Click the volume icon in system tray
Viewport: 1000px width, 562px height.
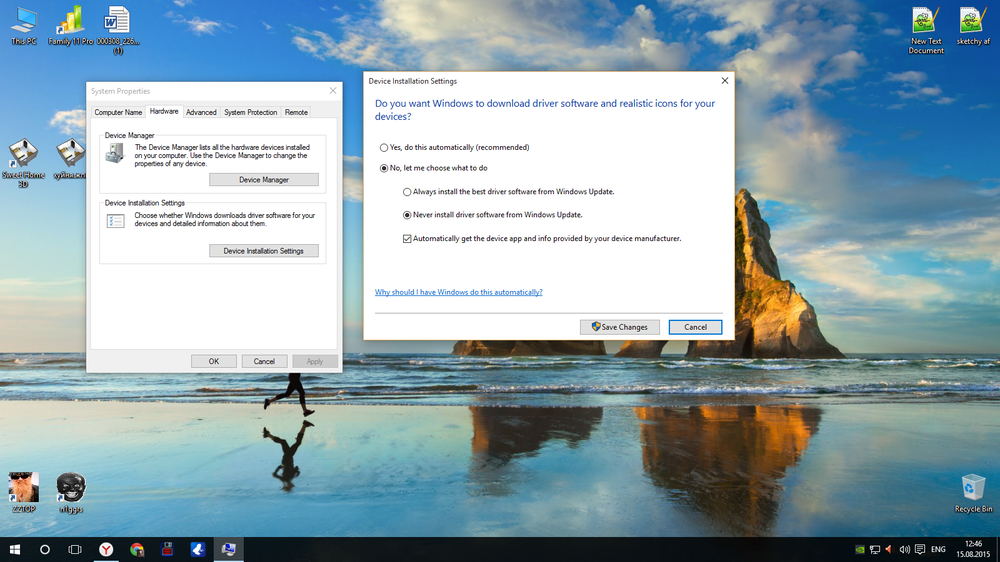(905, 549)
